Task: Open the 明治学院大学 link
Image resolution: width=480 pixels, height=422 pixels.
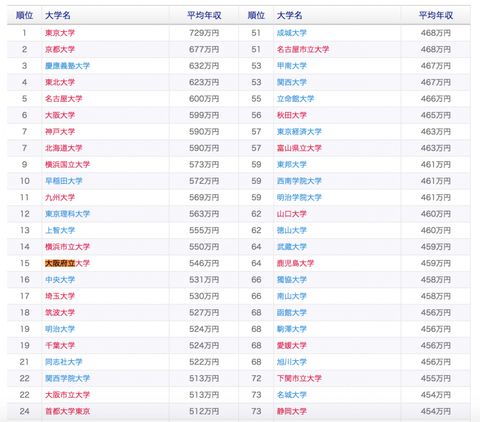Action: (x=299, y=197)
